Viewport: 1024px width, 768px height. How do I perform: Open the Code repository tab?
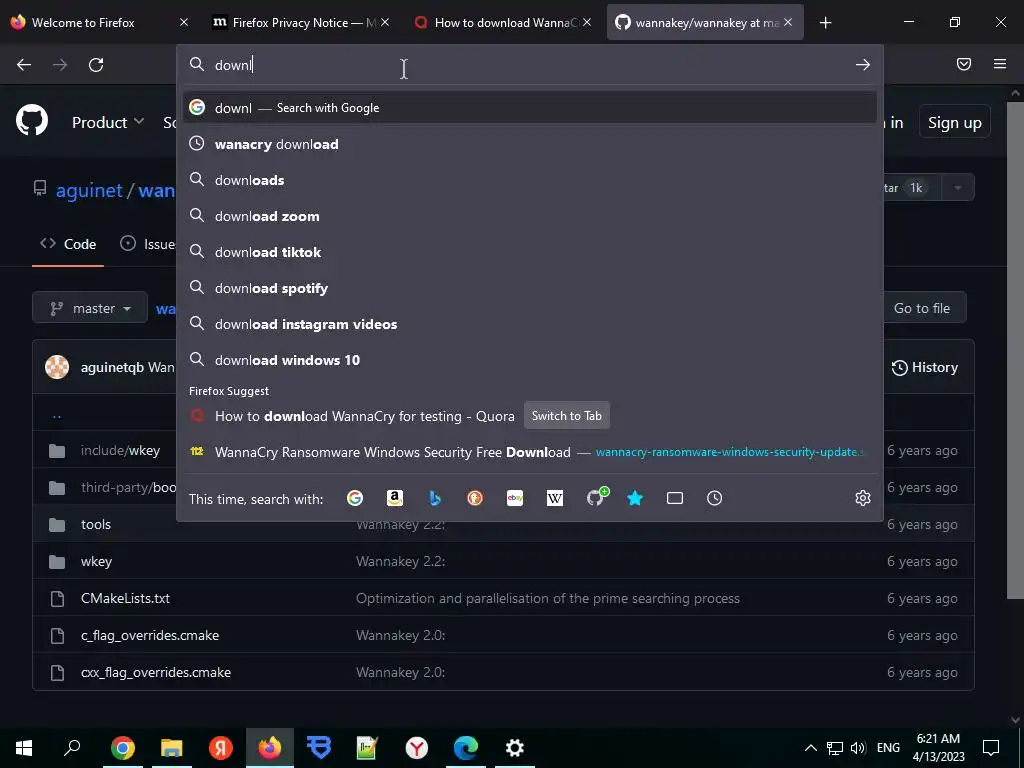[68, 244]
